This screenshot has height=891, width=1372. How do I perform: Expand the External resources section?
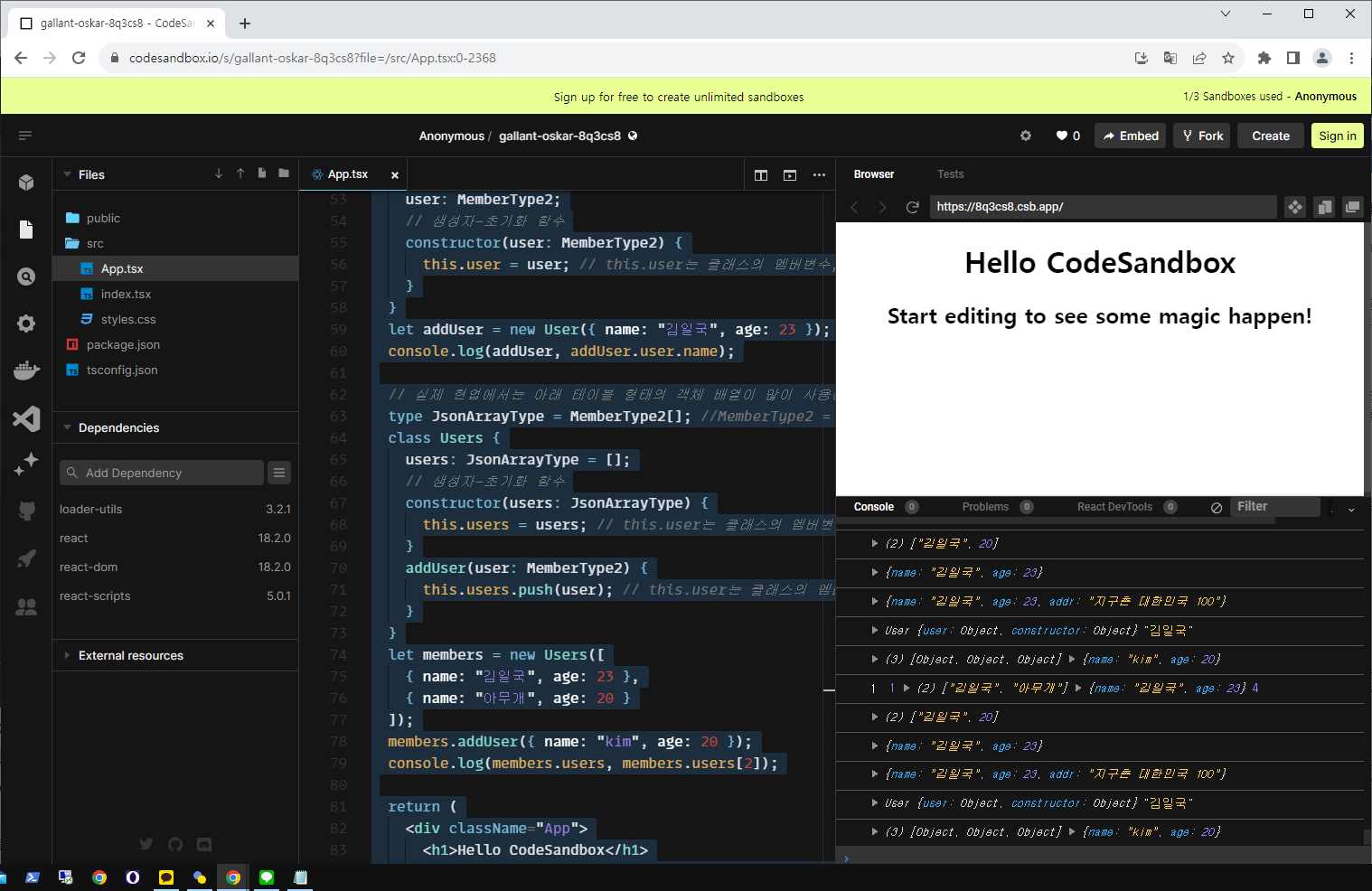click(67, 655)
